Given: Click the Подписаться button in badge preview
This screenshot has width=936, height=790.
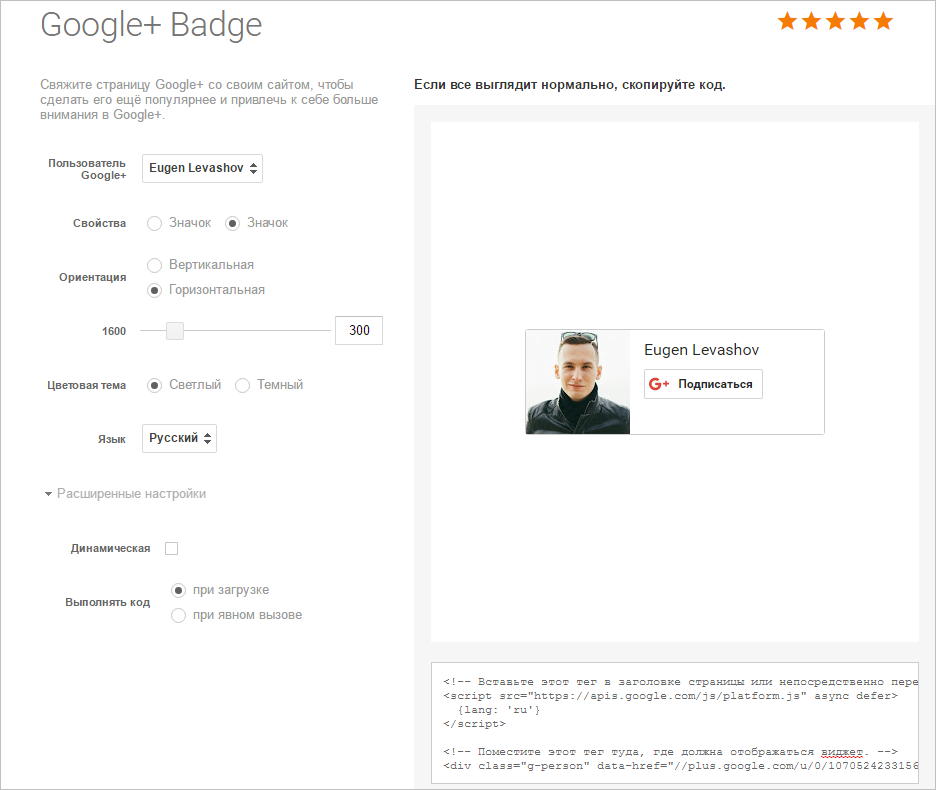Looking at the screenshot, I should point(703,384).
